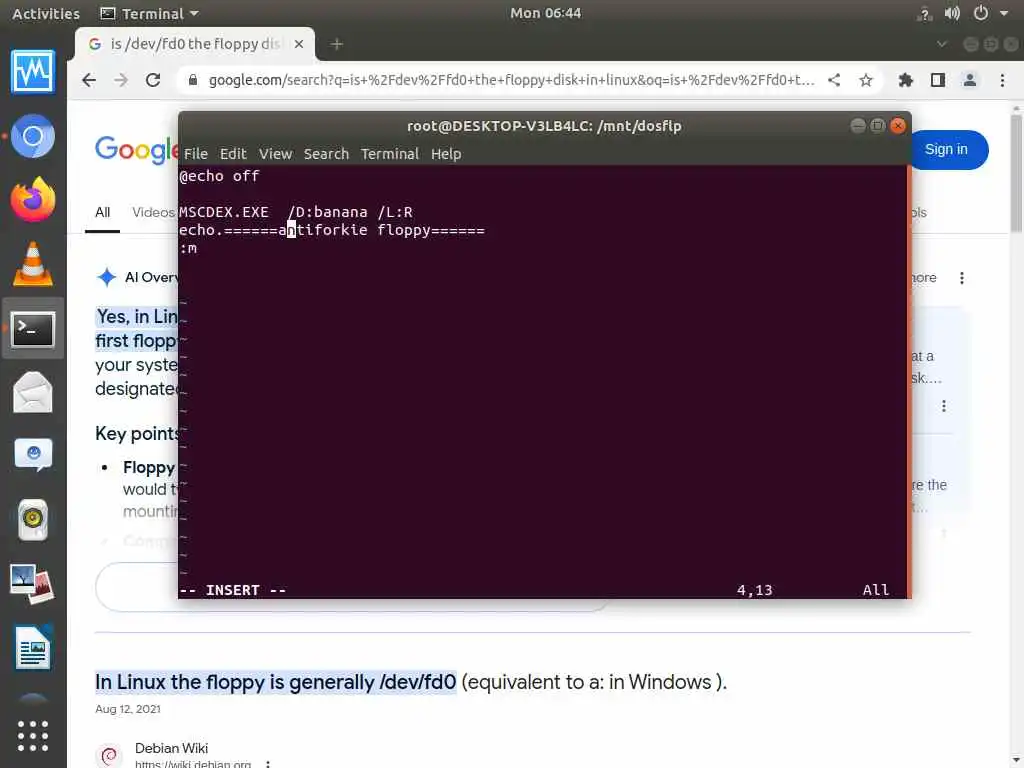Open the Activities overview
The height and width of the screenshot is (768, 1024).
(x=46, y=13)
